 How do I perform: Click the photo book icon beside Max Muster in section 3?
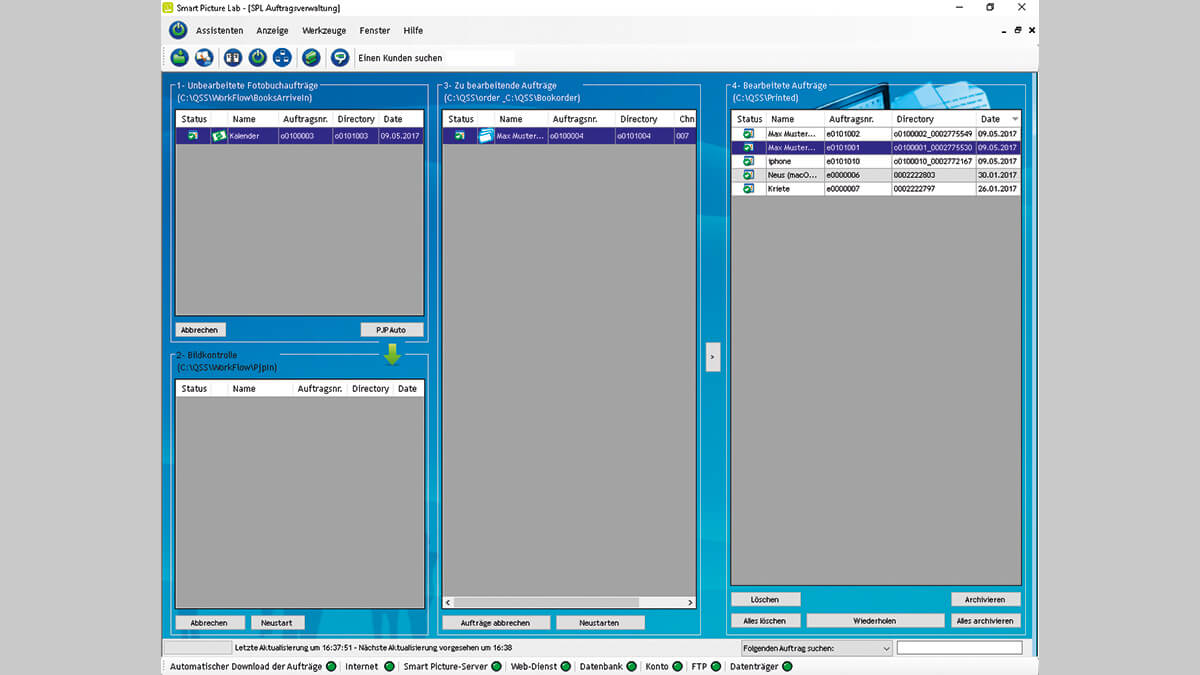pyautogui.click(x=486, y=135)
